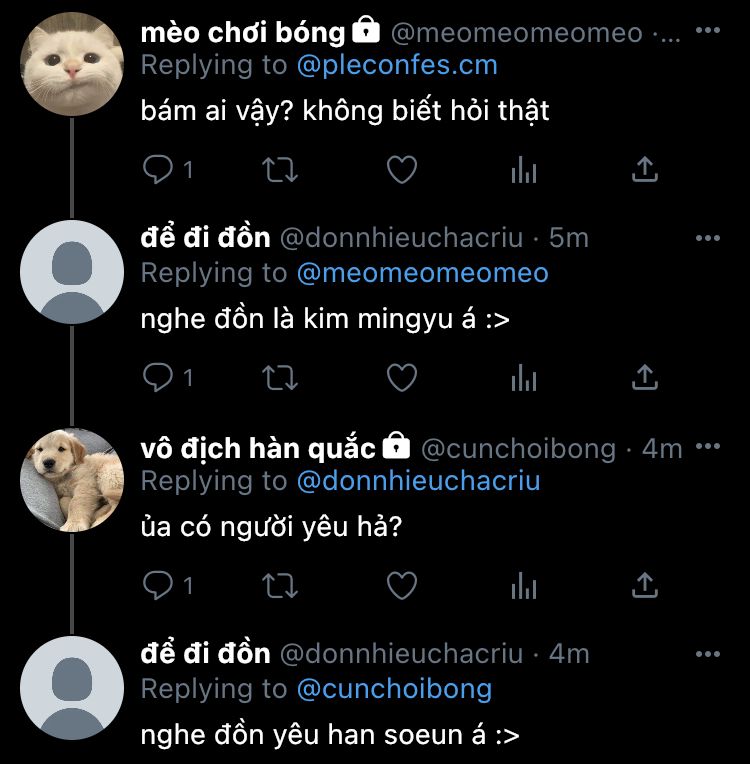Reply to mèo chơi bóng's tweet
The image size is (750, 764).
(x=157, y=169)
